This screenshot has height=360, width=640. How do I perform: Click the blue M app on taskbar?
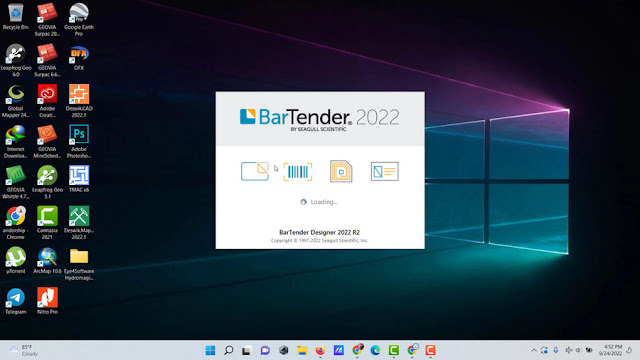click(338, 350)
